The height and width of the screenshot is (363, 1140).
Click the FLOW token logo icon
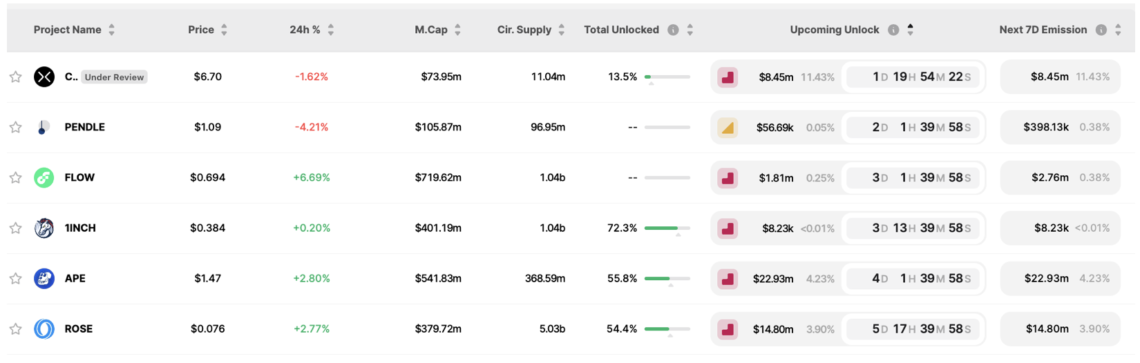pyautogui.click(x=44, y=177)
